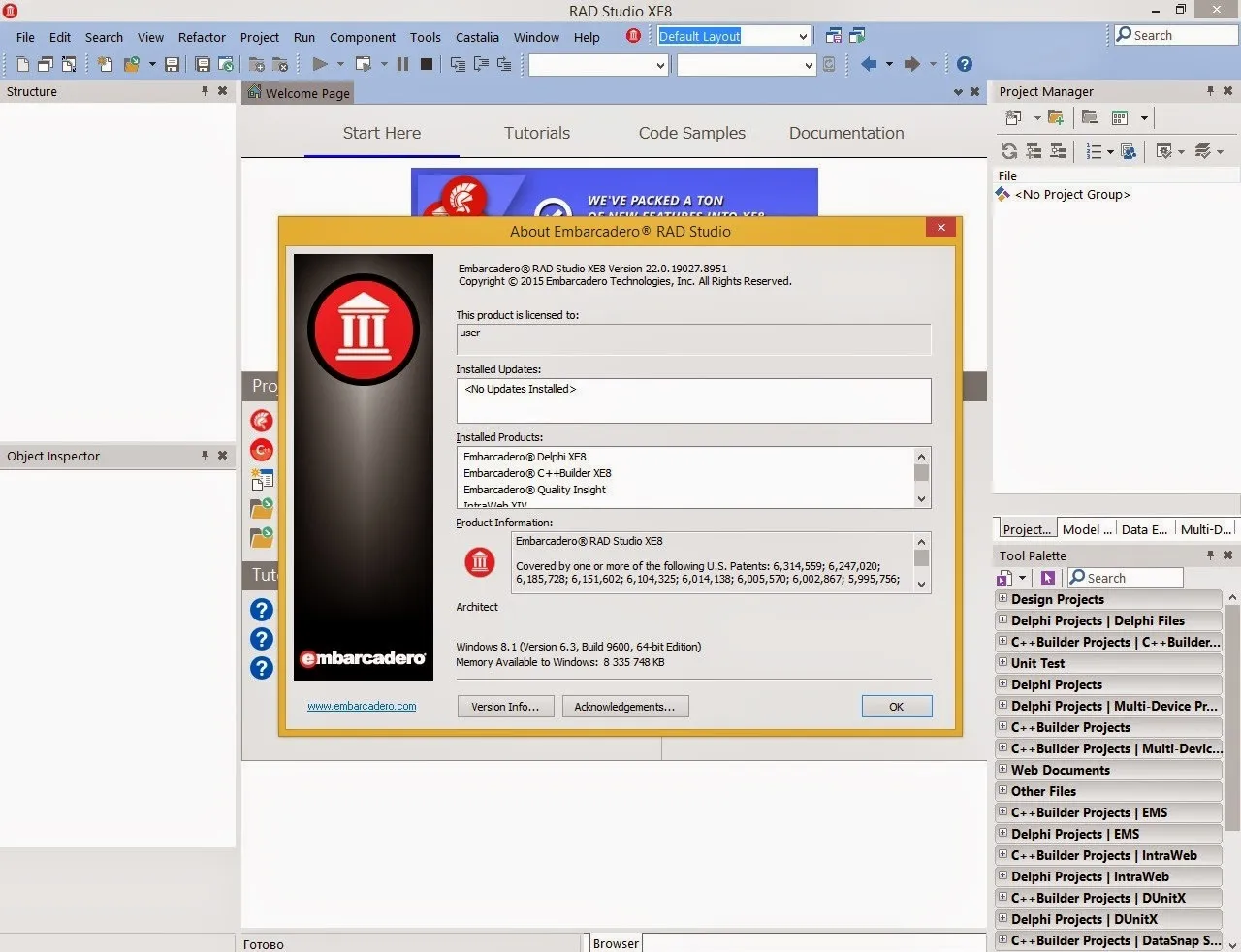The width and height of the screenshot is (1241, 952).
Task: Switch to the Documentation tab
Action: pyautogui.click(x=846, y=133)
